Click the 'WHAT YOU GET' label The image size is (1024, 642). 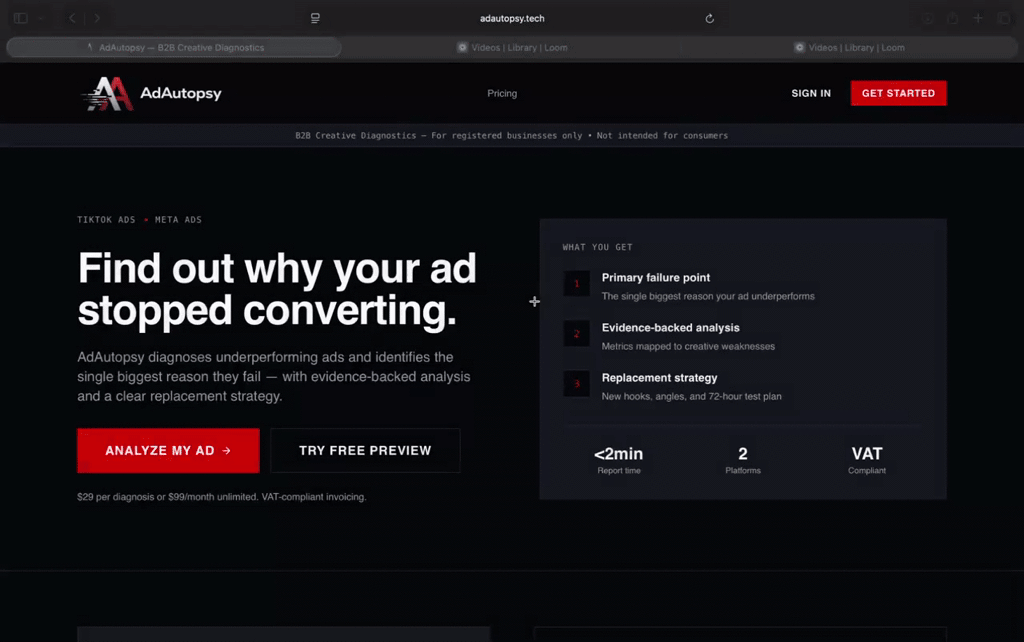point(598,248)
